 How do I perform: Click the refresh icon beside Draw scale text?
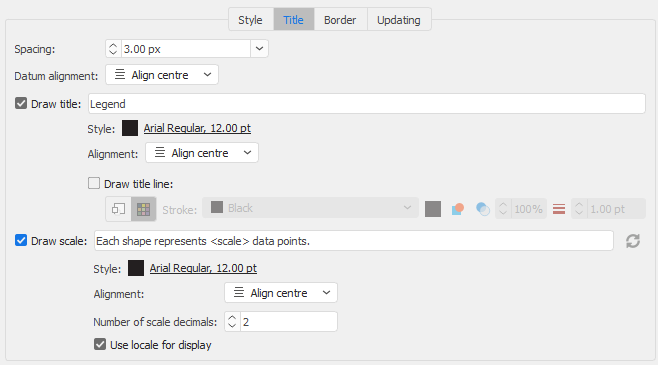(633, 241)
